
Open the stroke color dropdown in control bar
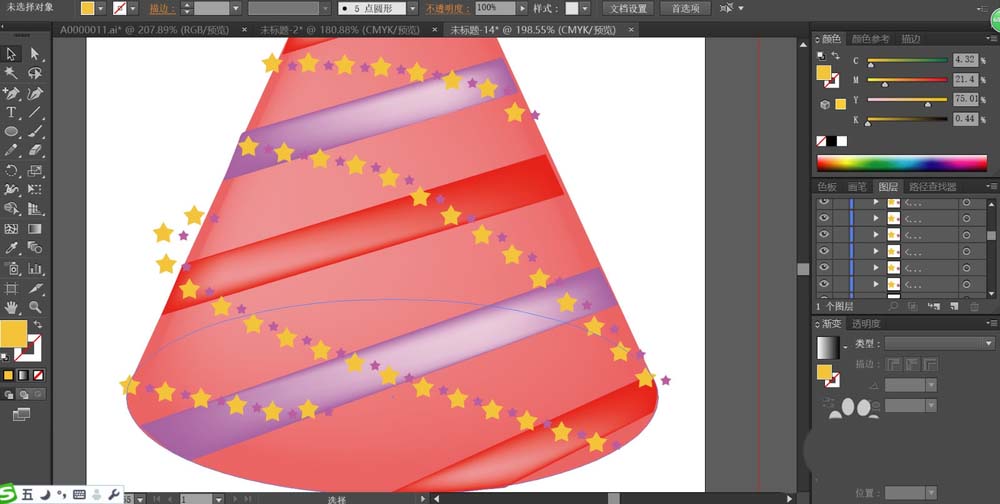[133, 8]
